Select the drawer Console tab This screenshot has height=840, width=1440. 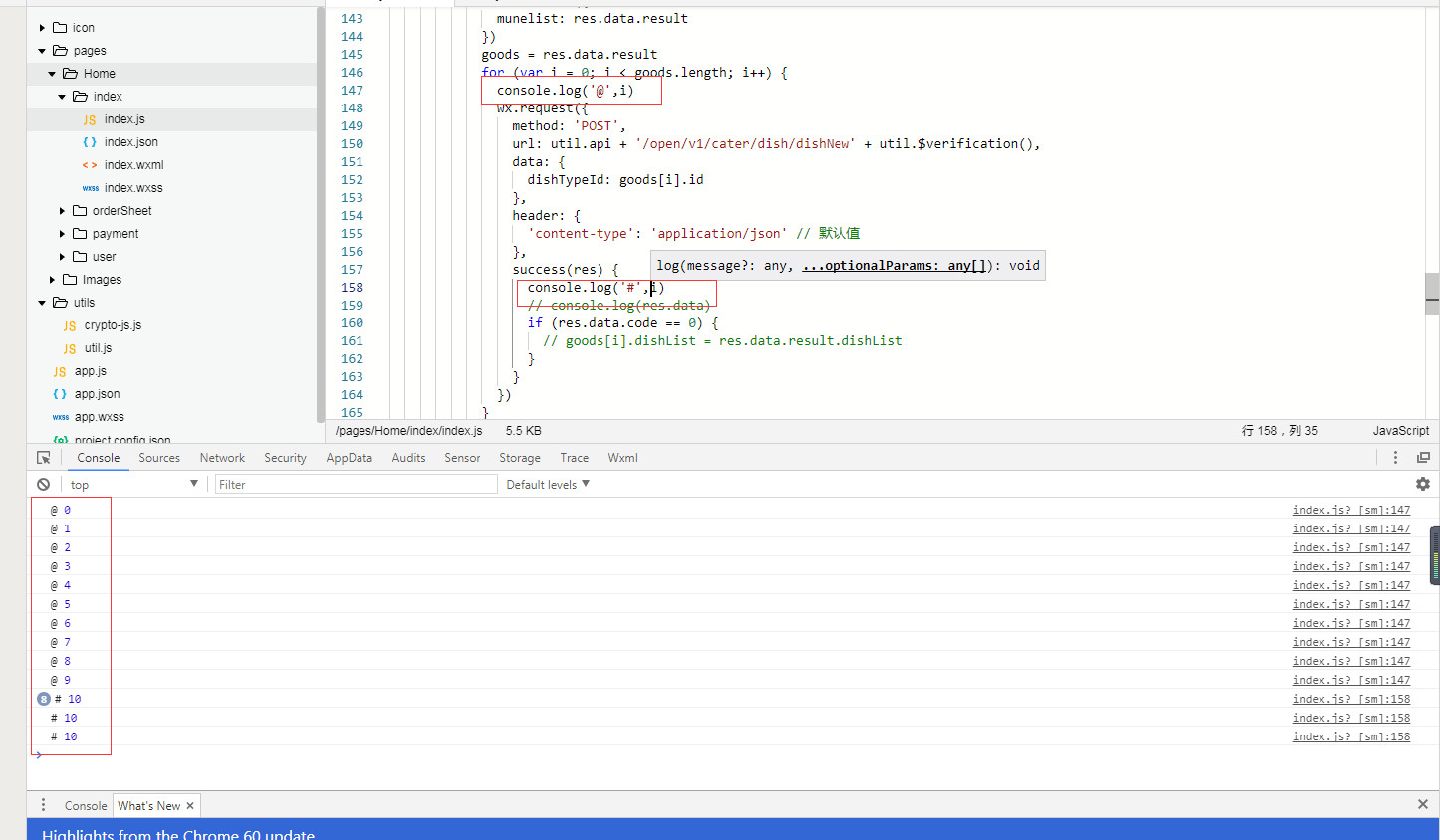click(x=86, y=806)
